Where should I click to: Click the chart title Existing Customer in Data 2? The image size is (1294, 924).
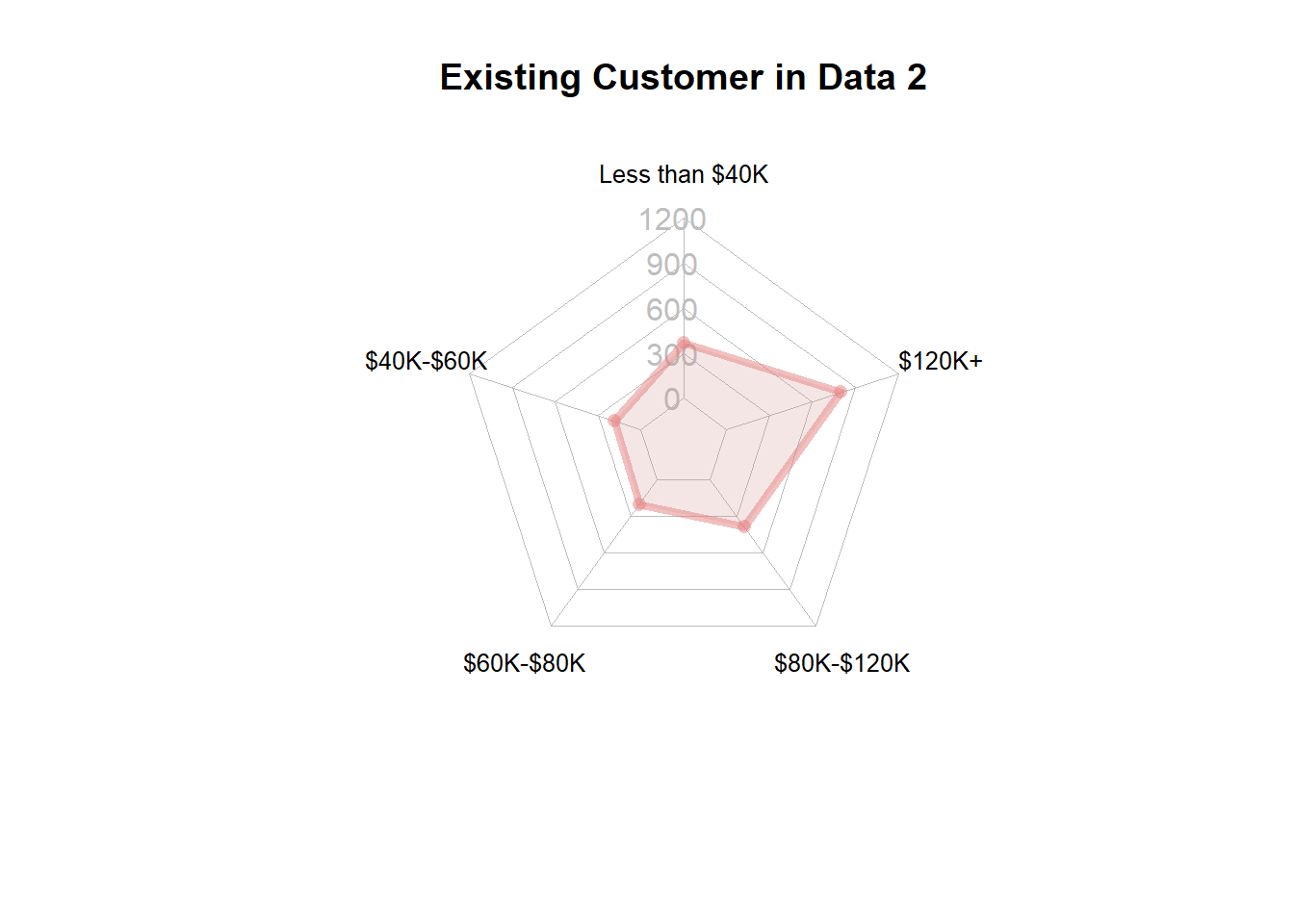(x=683, y=77)
